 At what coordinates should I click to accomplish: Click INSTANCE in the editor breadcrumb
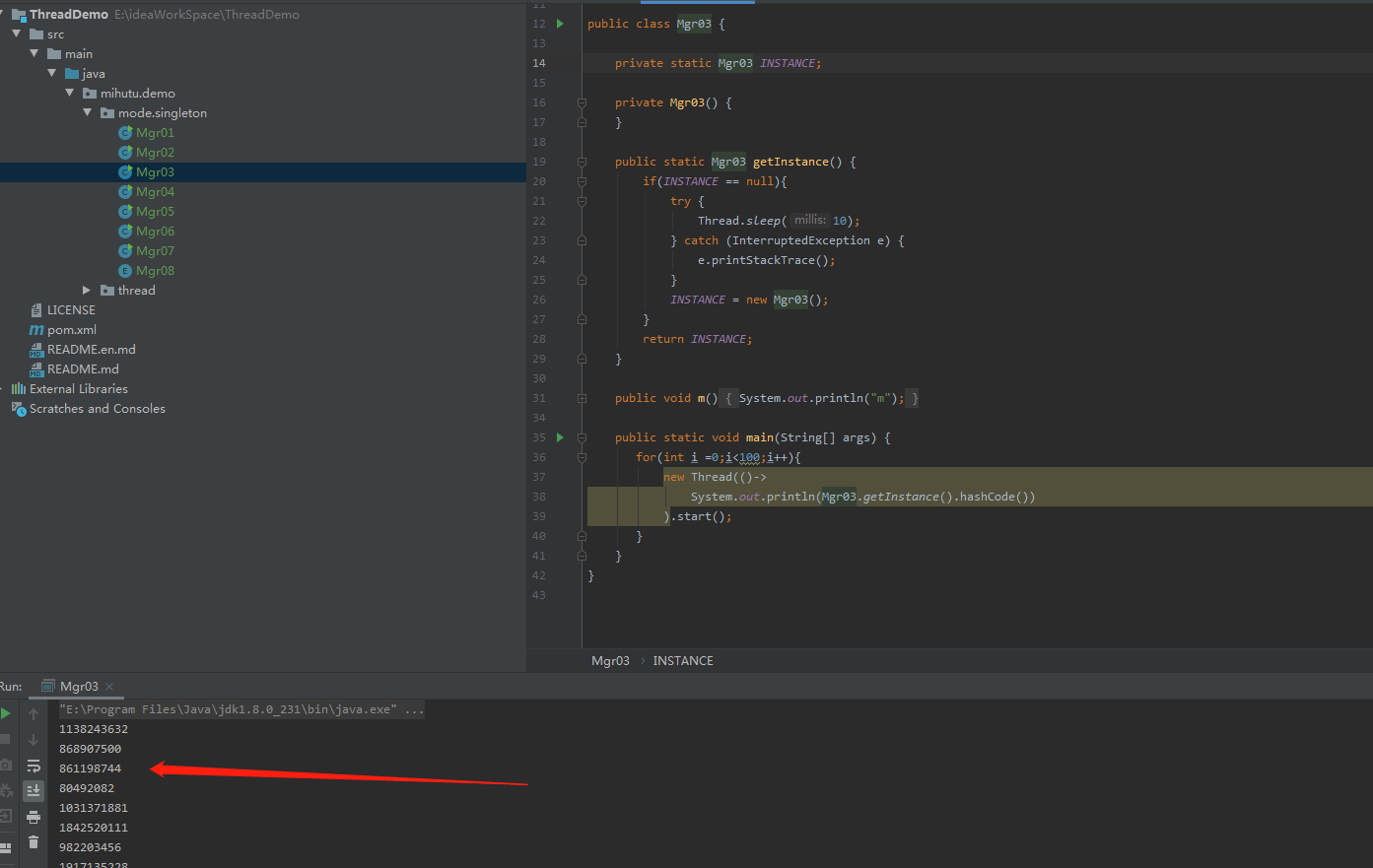pyautogui.click(x=682, y=661)
